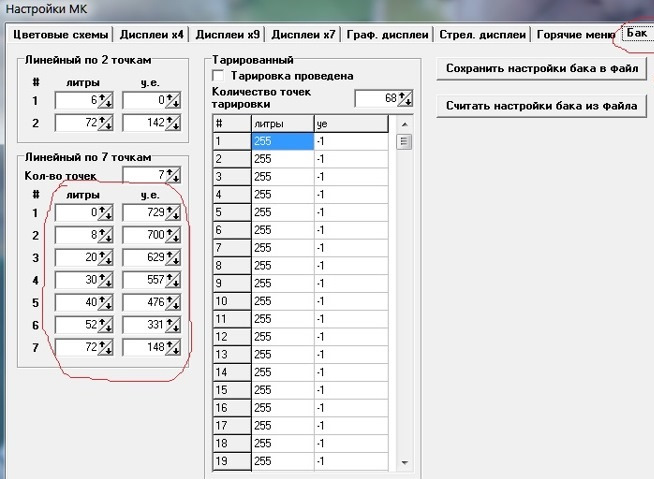This screenshot has width=654, height=479.
Task: Click the 2-point row 2 у.е. spinner showing 142
Action: pos(173,123)
